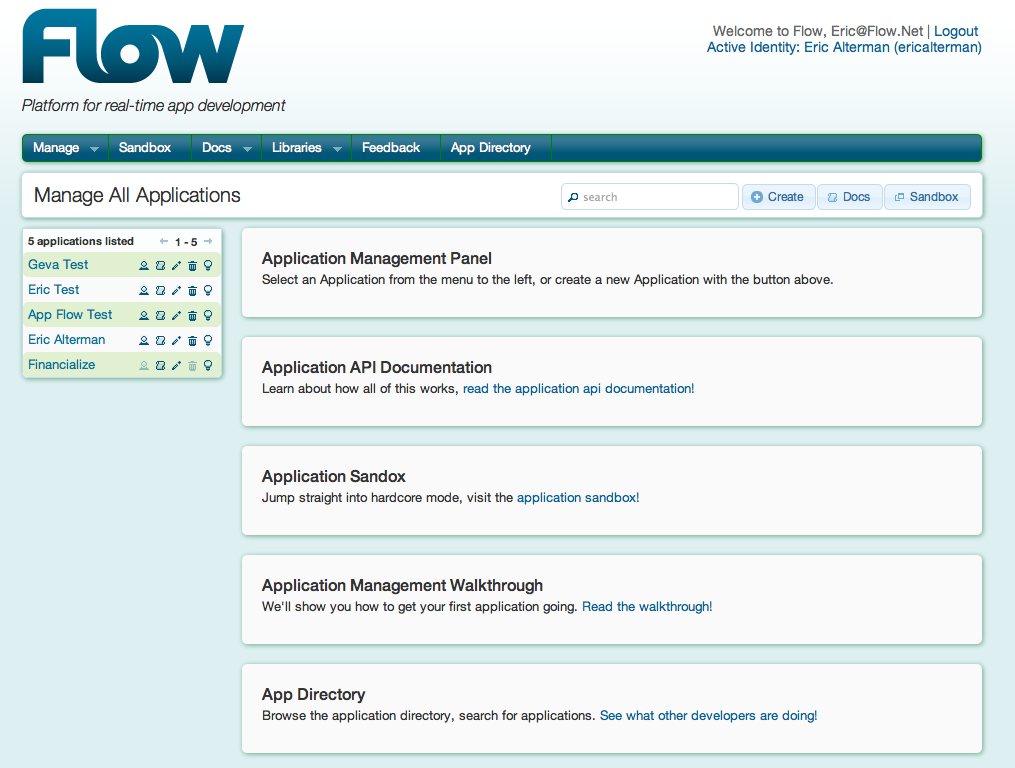The image size is (1015, 768).
Task: Click the lightbulb icon for Eric Test
Action: point(208,290)
